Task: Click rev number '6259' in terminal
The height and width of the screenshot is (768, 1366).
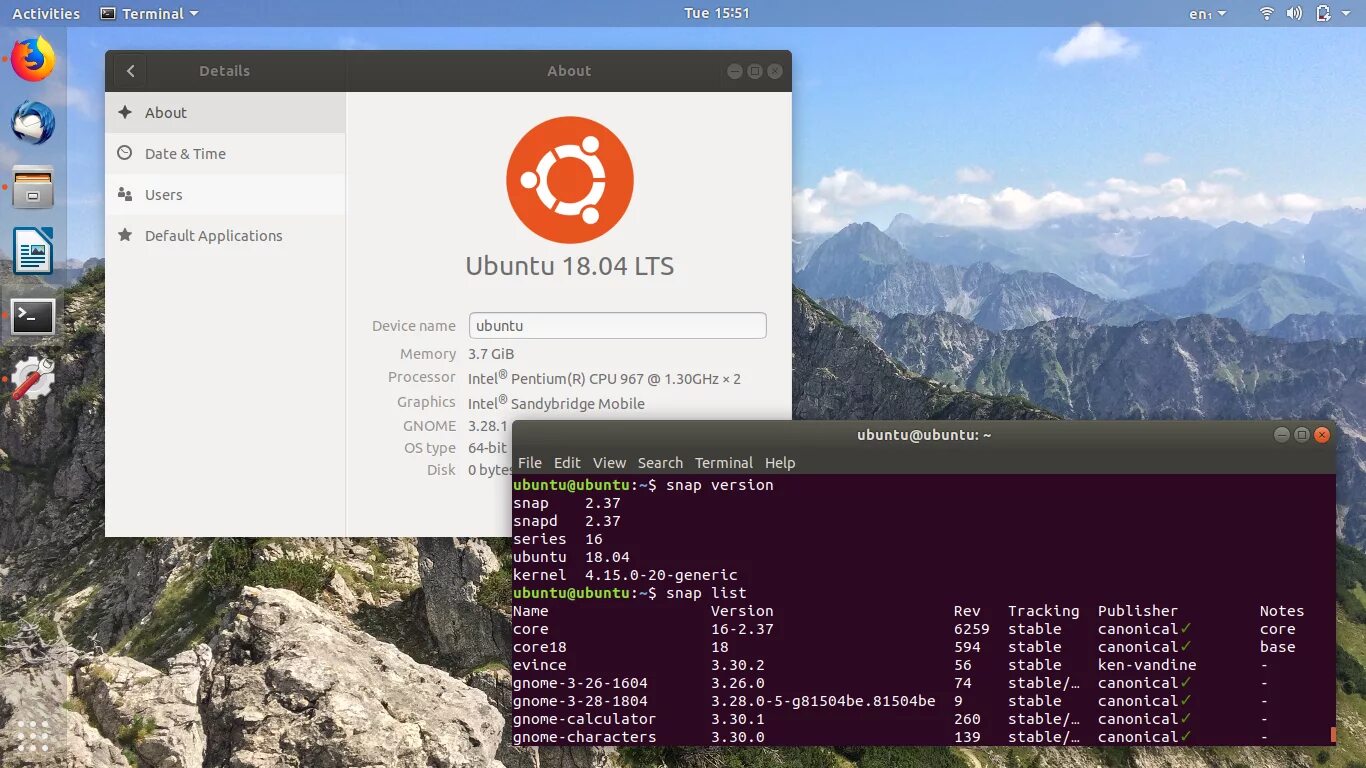Action: (x=972, y=629)
